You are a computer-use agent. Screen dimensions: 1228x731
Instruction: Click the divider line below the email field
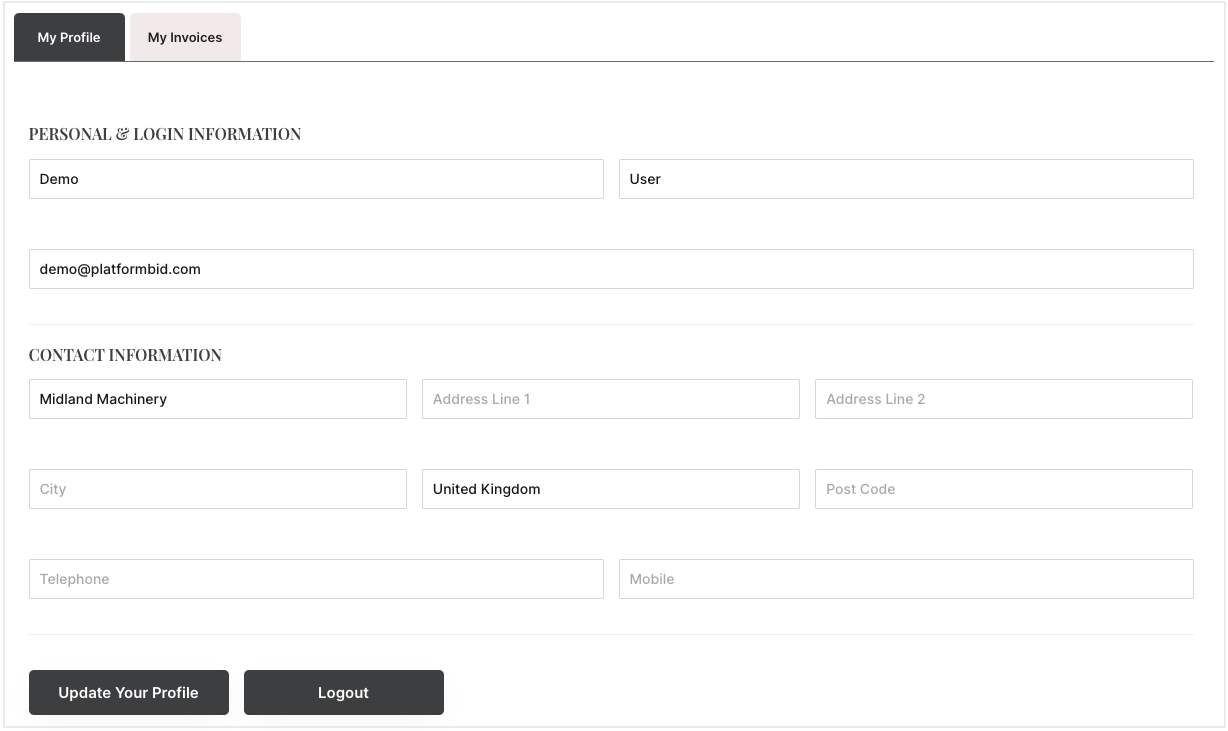click(610, 324)
